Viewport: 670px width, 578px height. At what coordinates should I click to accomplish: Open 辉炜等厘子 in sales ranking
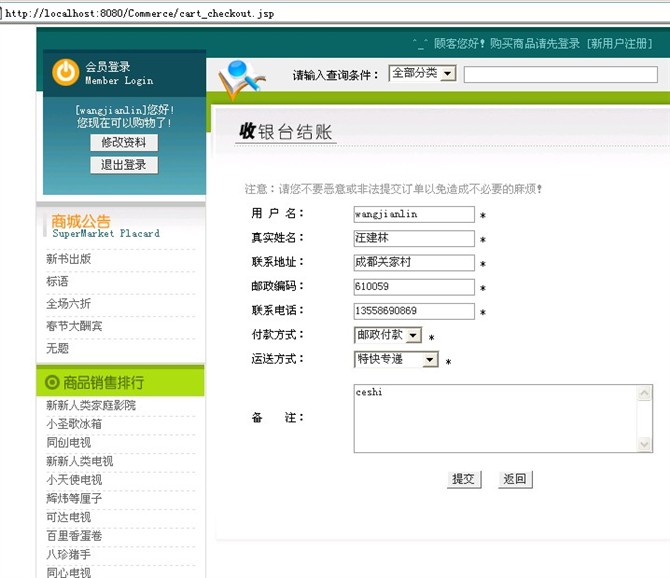click(74, 498)
